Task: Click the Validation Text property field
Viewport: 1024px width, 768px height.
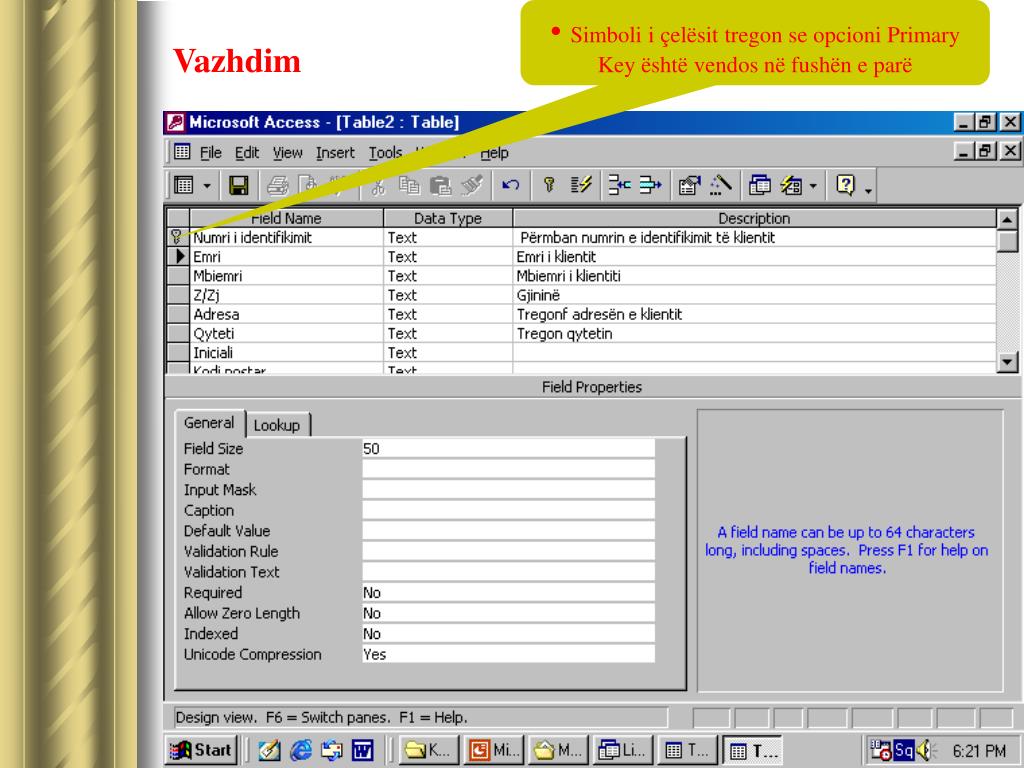Action: pyautogui.click(x=508, y=572)
